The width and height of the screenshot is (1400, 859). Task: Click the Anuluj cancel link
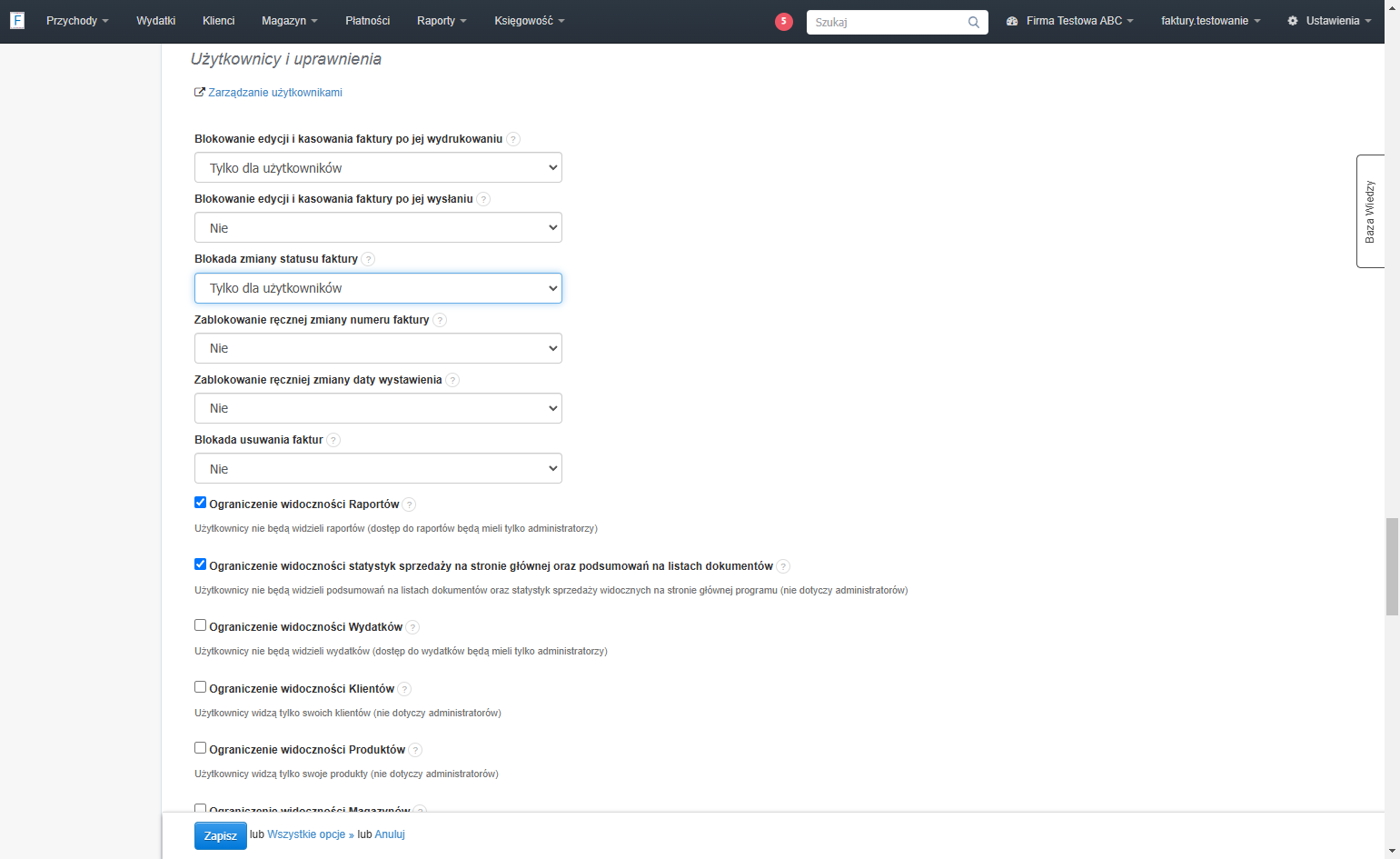coord(390,834)
